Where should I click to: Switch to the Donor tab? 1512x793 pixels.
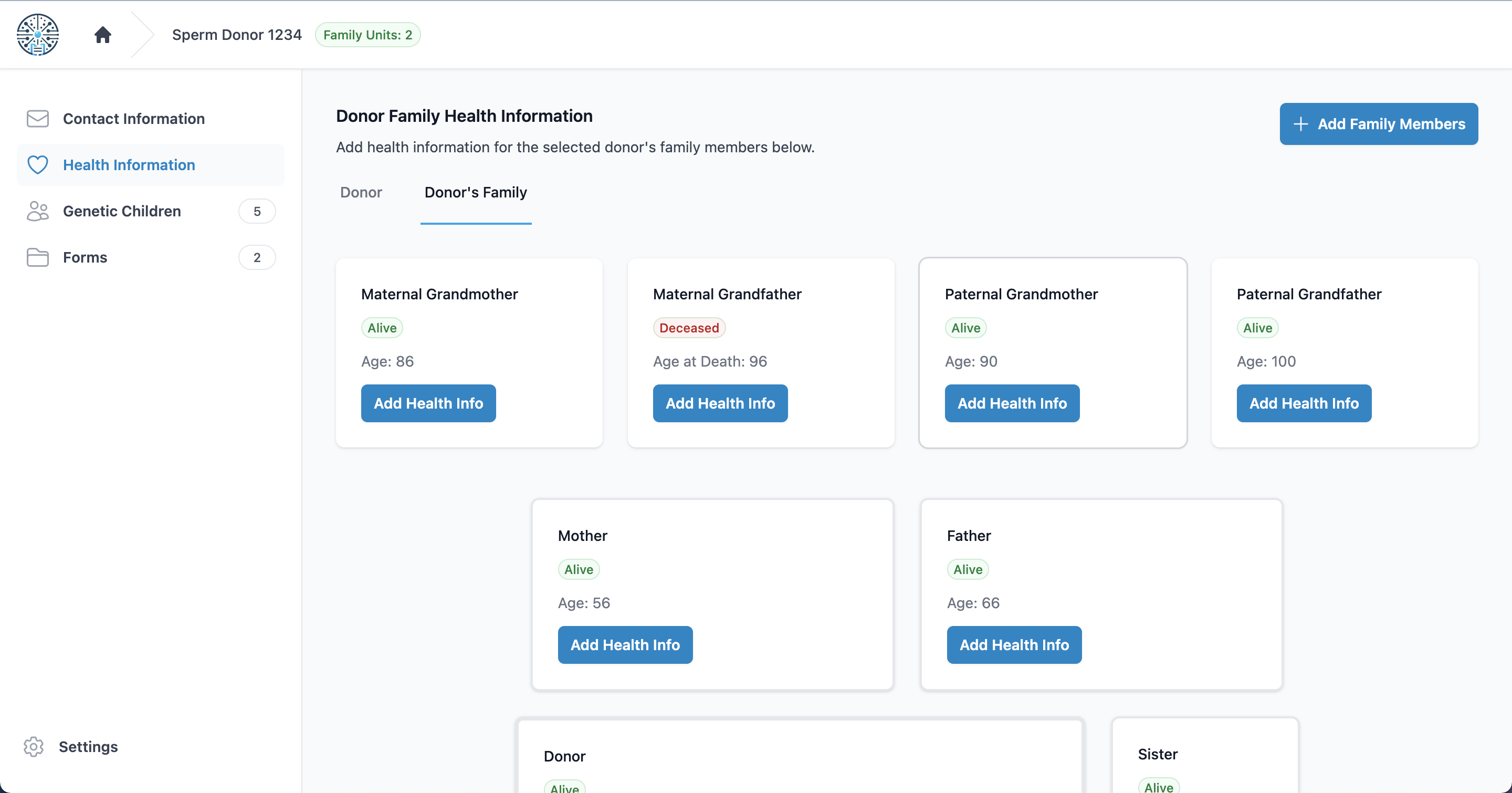(361, 192)
